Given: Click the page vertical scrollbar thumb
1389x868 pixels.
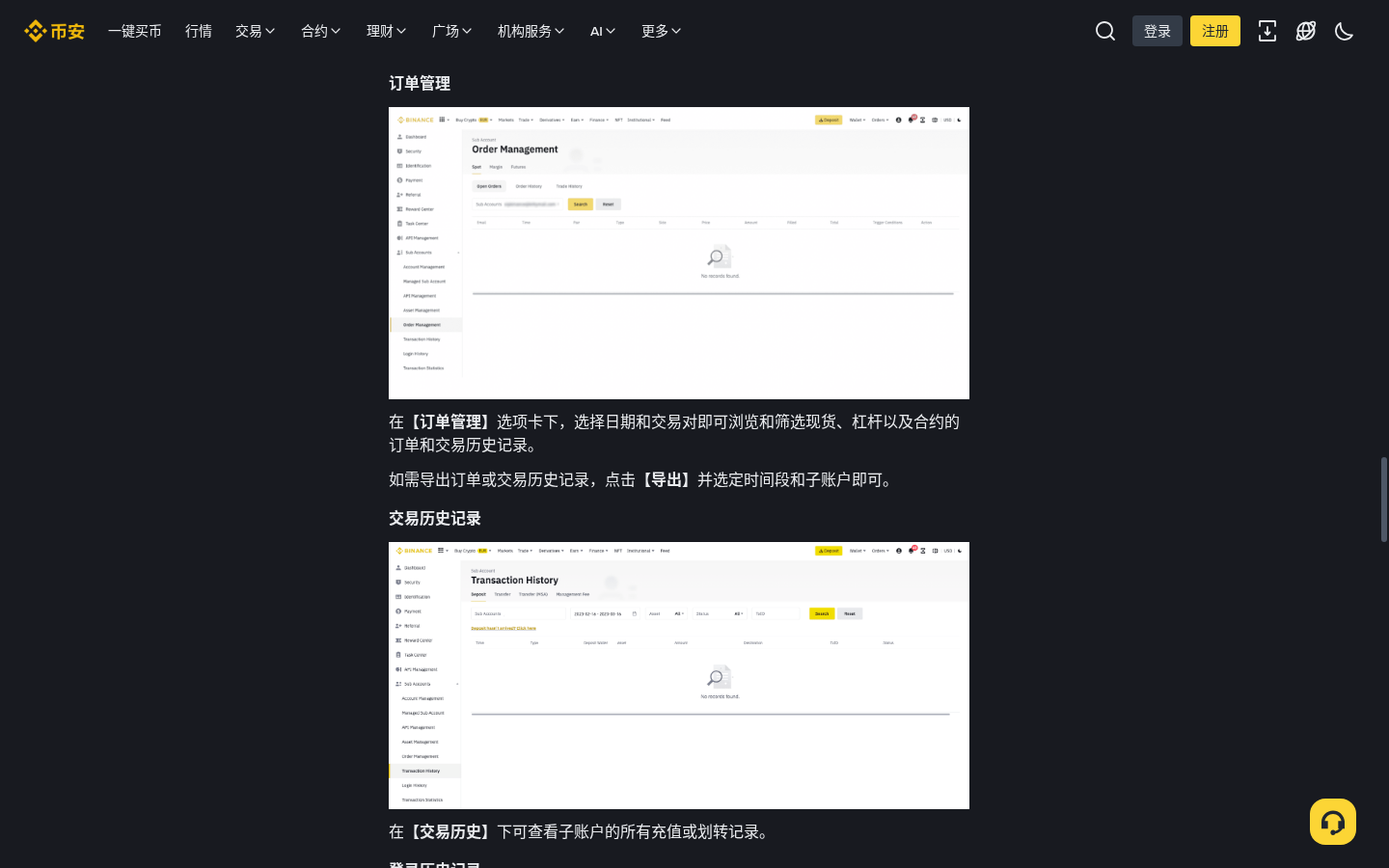Looking at the screenshot, I should (x=1383, y=499).
